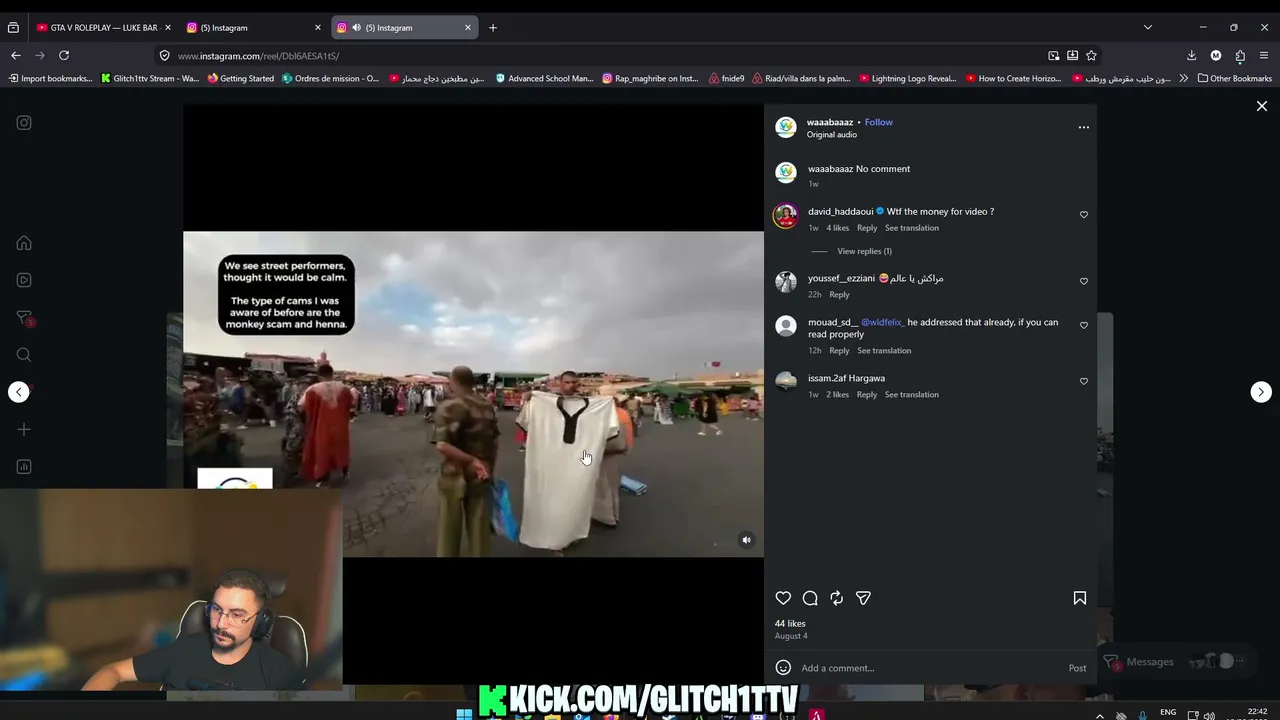Screen dimensions: 1280x720
Task: Open Instagram Search in the sidebar
Action: [x=24, y=355]
